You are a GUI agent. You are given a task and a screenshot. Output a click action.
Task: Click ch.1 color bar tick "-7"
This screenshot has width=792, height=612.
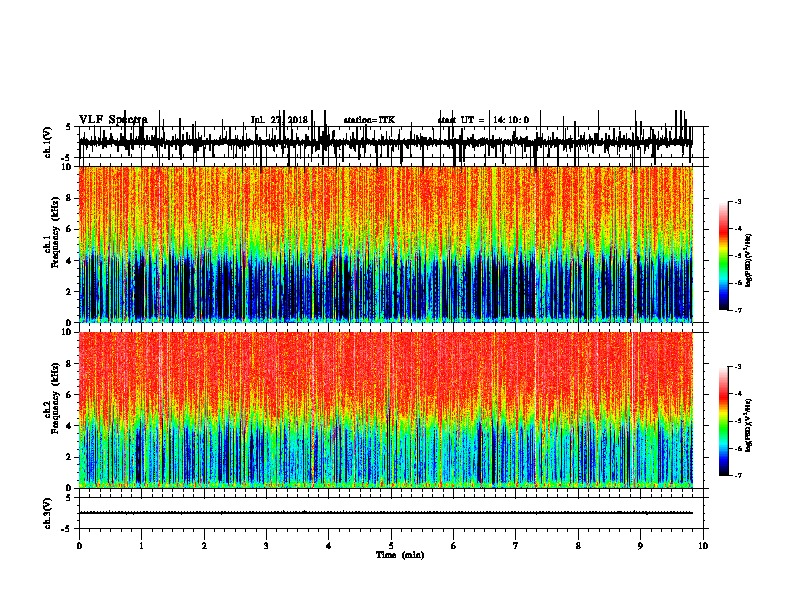coord(738,310)
